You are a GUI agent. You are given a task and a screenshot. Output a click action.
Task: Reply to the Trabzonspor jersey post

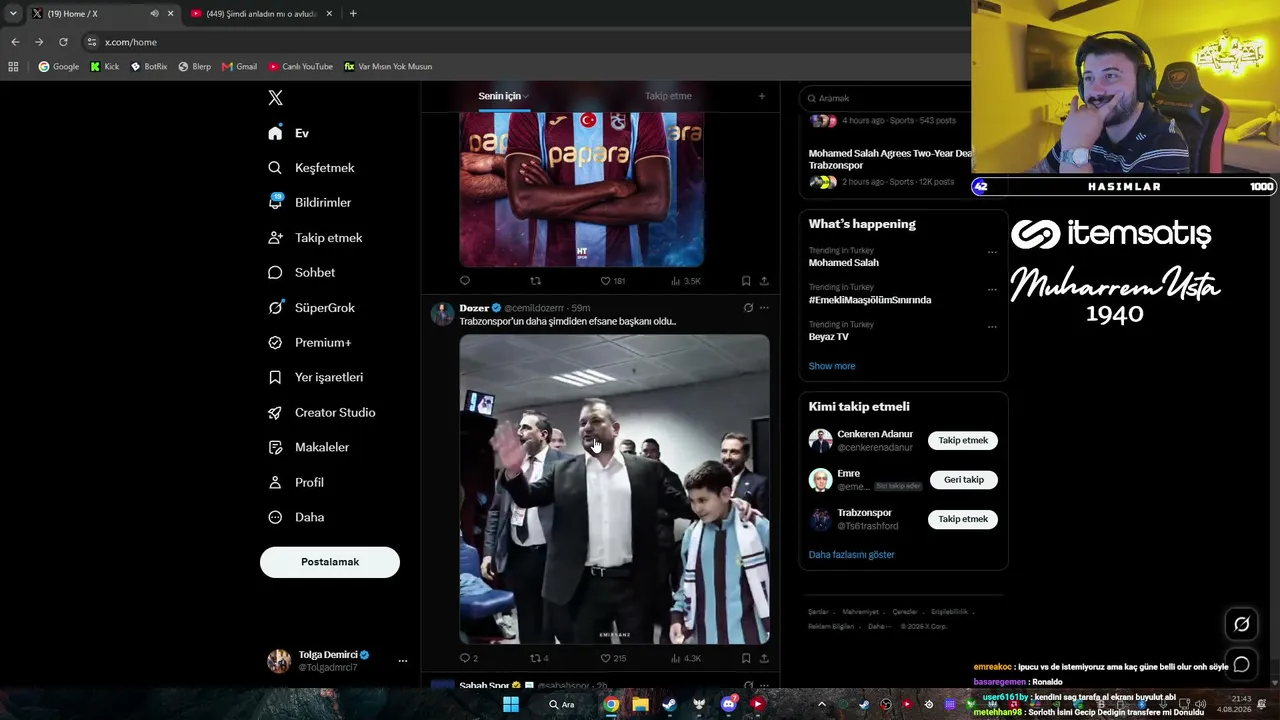(464, 281)
